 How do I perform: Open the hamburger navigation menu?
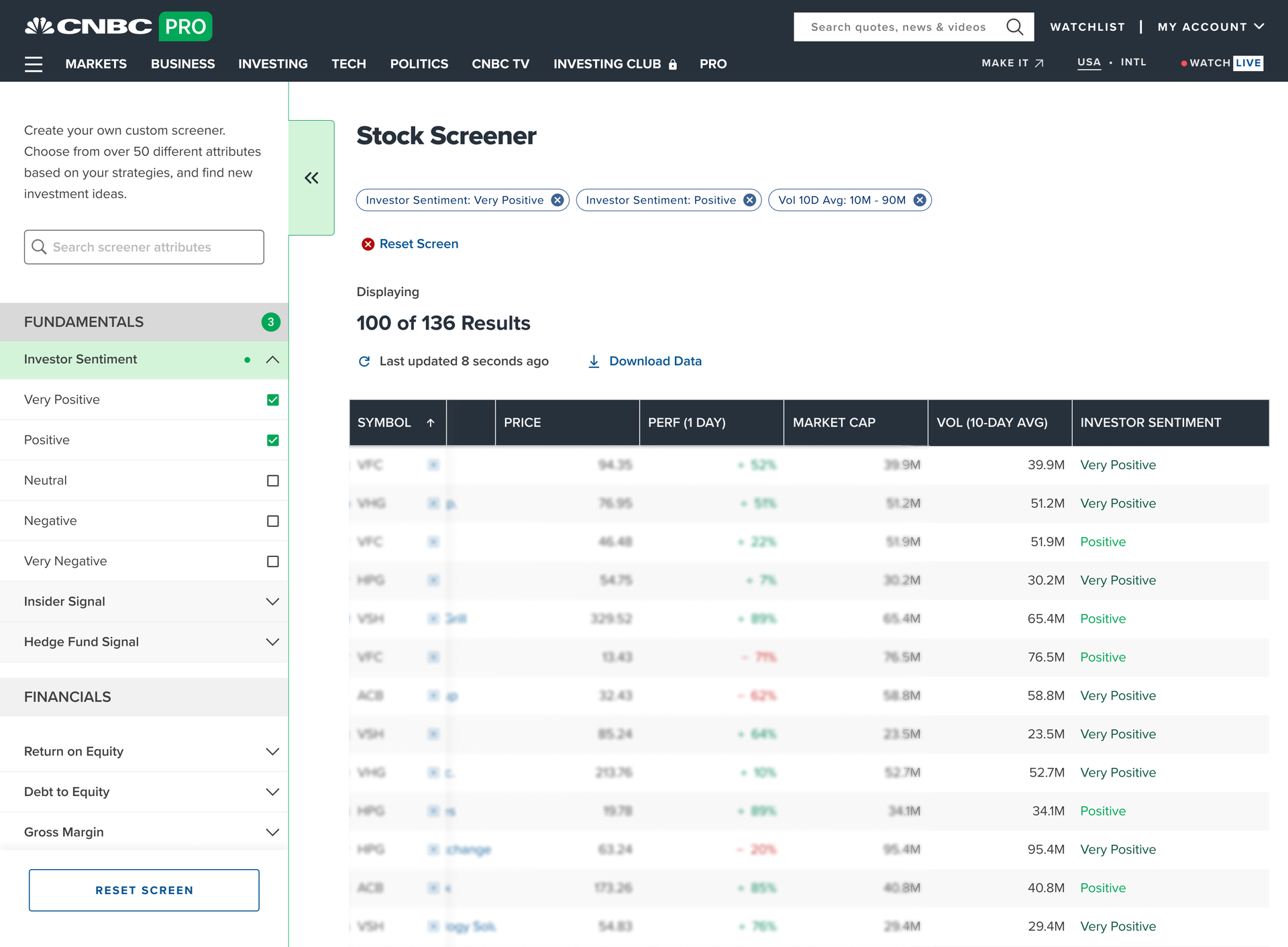(x=34, y=64)
